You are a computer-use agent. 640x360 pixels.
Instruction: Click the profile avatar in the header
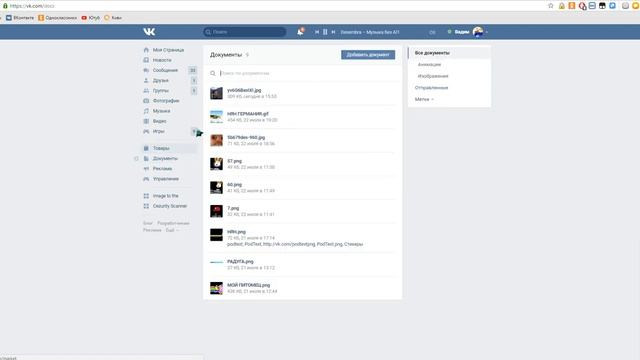(x=478, y=31)
